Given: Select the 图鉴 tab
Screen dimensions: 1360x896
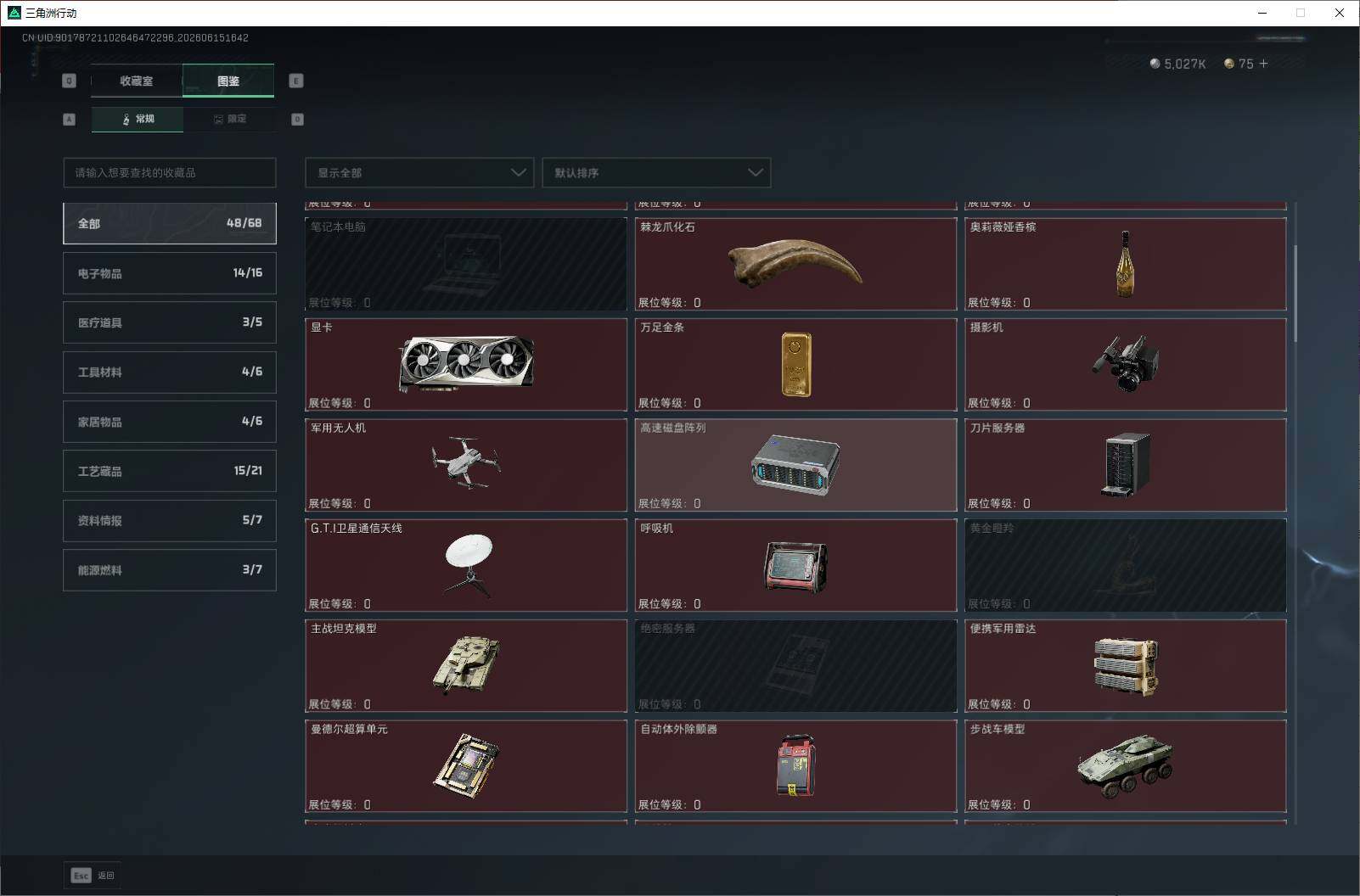Looking at the screenshot, I should coord(228,81).
